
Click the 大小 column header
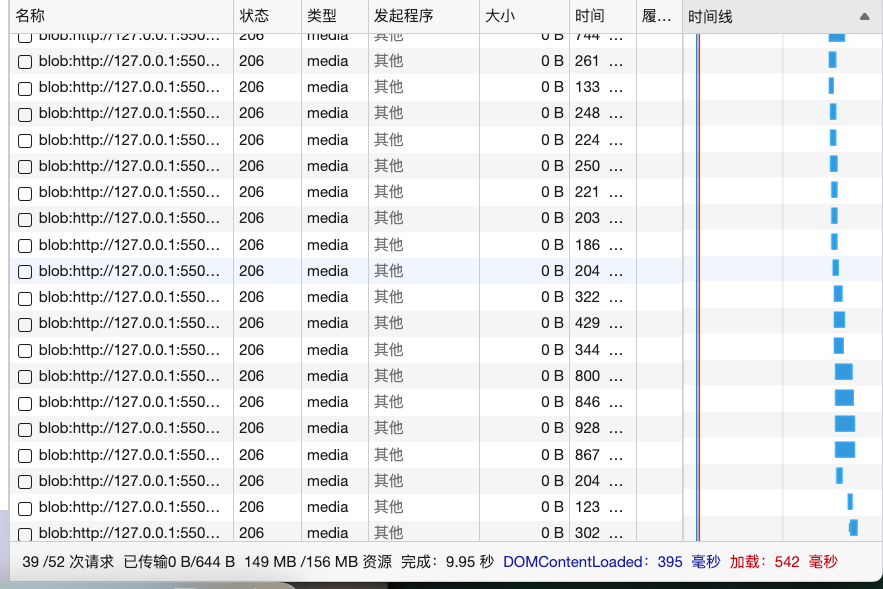(x=500, y=17)
